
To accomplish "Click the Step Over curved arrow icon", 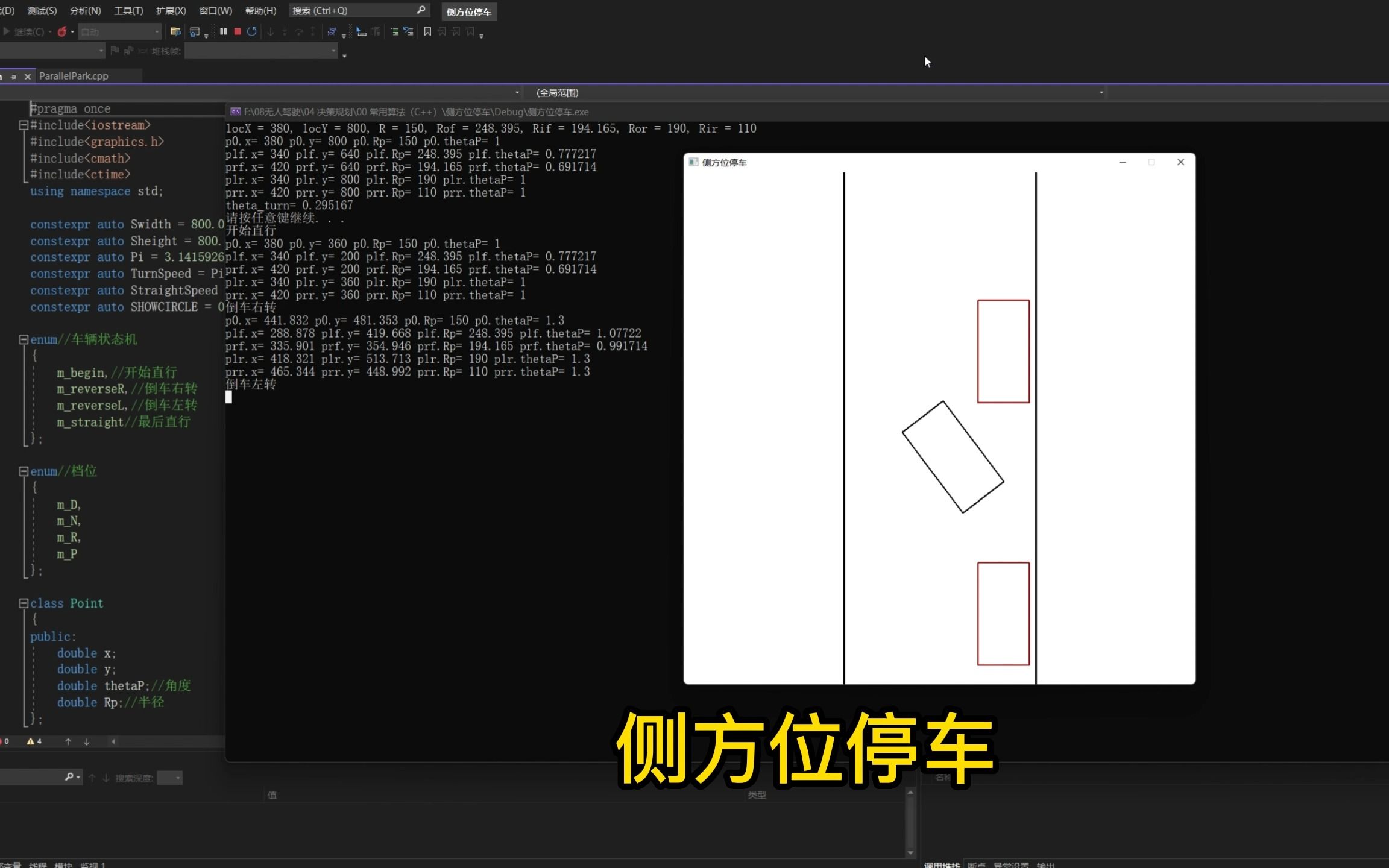I will pos(298,31).
